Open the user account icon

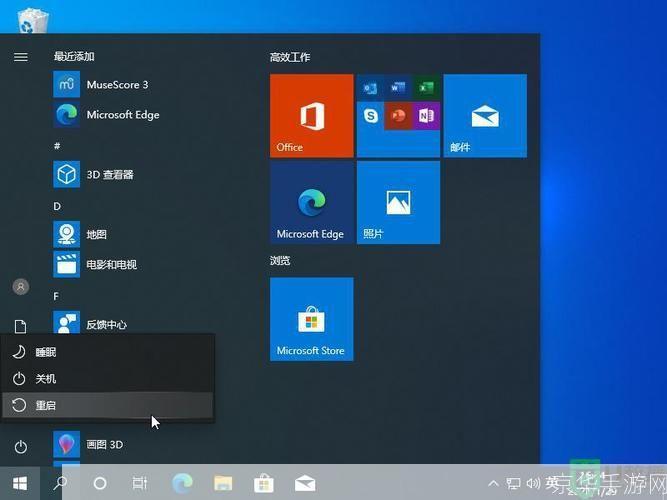pyautogui.click(x=21, y=287)
